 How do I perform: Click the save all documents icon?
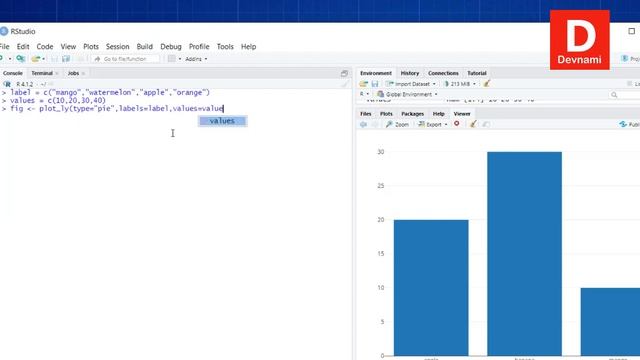pos(66,59)
